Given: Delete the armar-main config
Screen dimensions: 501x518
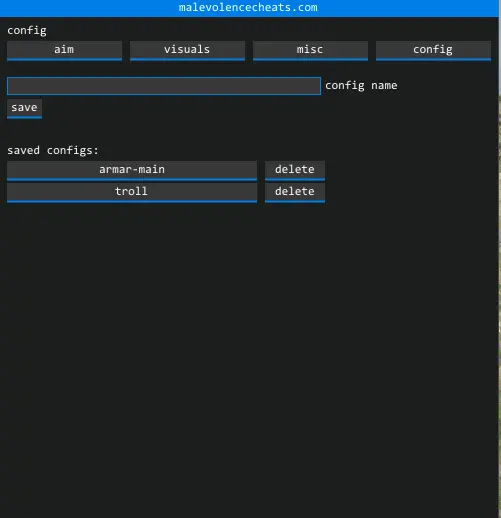Looking at the screenshot, I should (x=295, y=171).
